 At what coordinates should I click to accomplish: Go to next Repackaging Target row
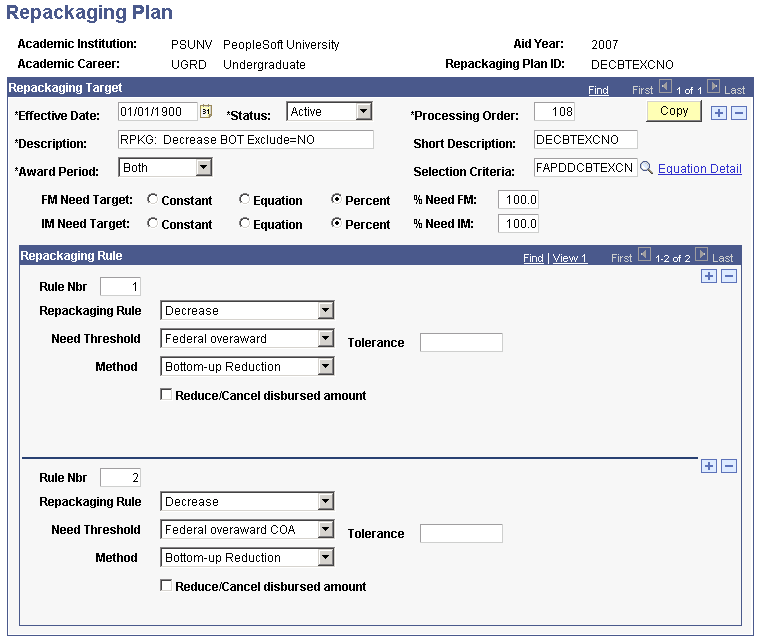pyautogui.click(x=713, y=87)
